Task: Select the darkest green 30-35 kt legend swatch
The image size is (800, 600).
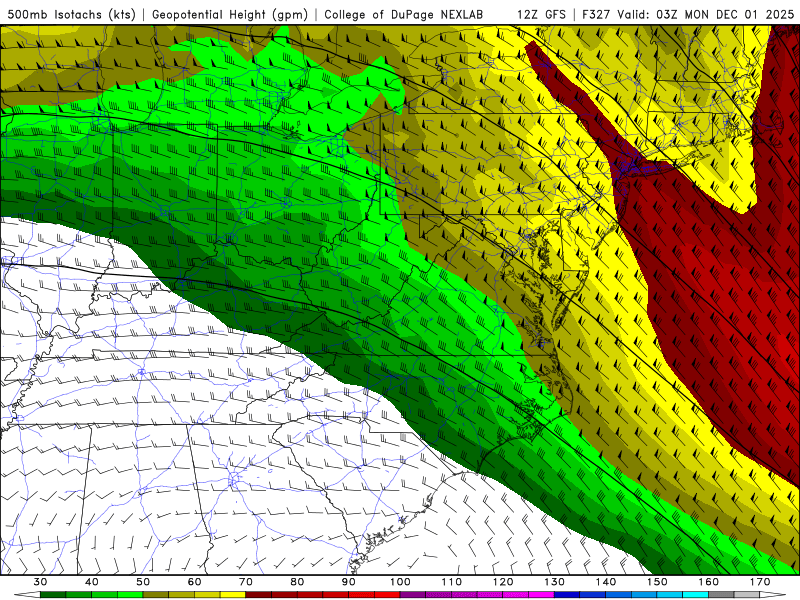Action: point(53,595)
